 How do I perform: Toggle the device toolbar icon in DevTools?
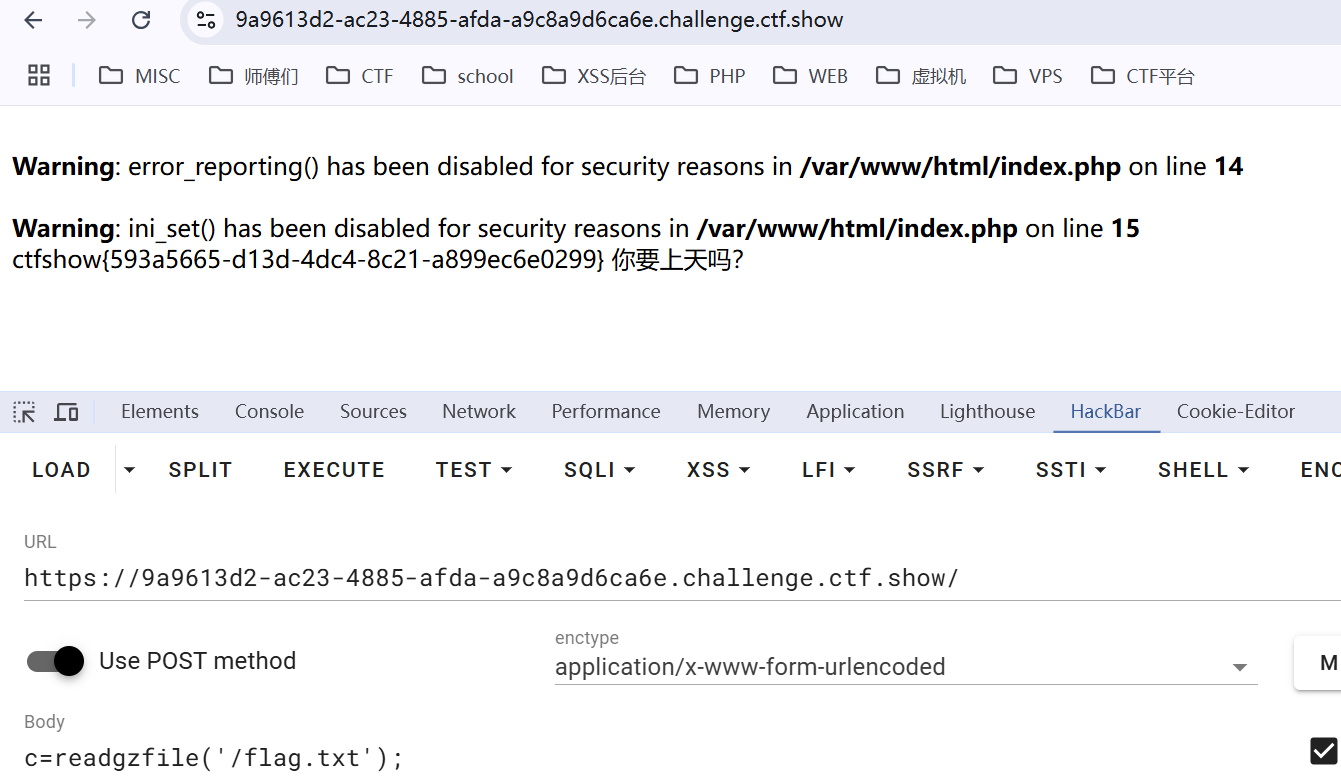[x=67, y=412]
